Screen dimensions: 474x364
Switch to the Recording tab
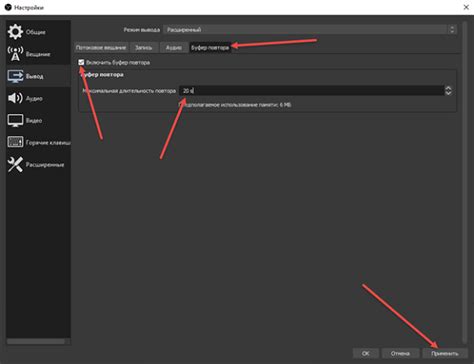(x=144, y=47)
